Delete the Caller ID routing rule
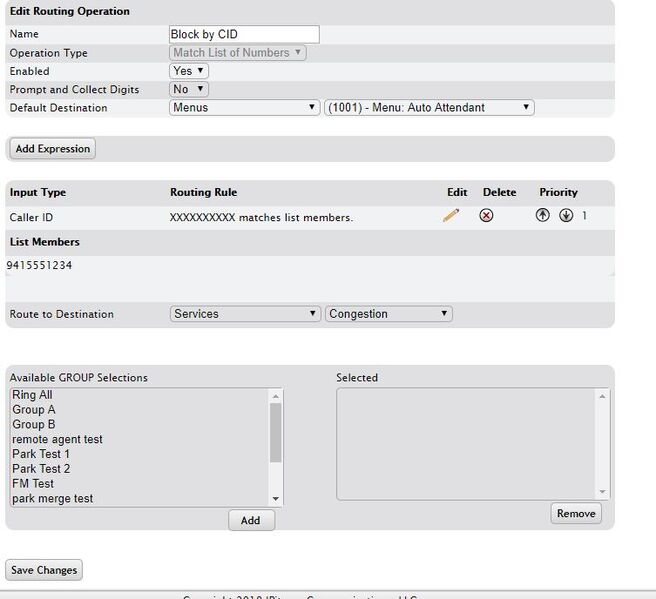656x599 pixels. click(486, 216)
